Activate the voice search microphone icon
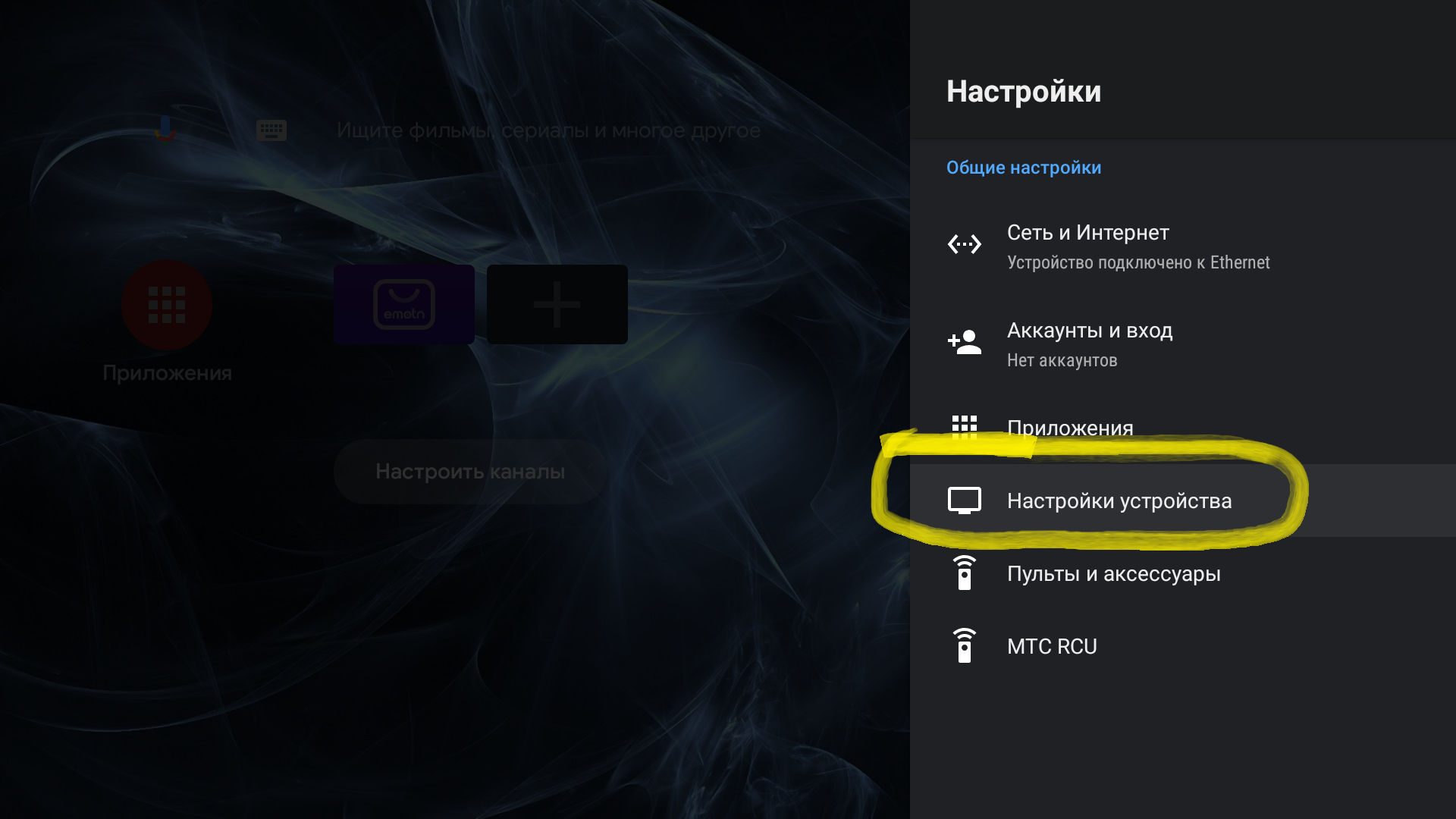Screen dimensions: 1456x819 tap(165, 129)
